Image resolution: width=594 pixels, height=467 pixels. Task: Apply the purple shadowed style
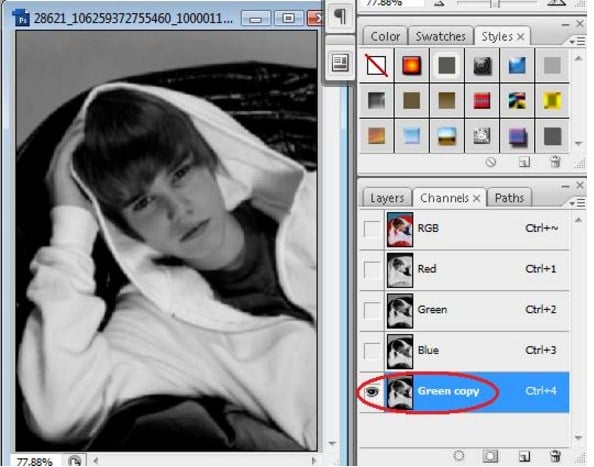coord(517,136)
